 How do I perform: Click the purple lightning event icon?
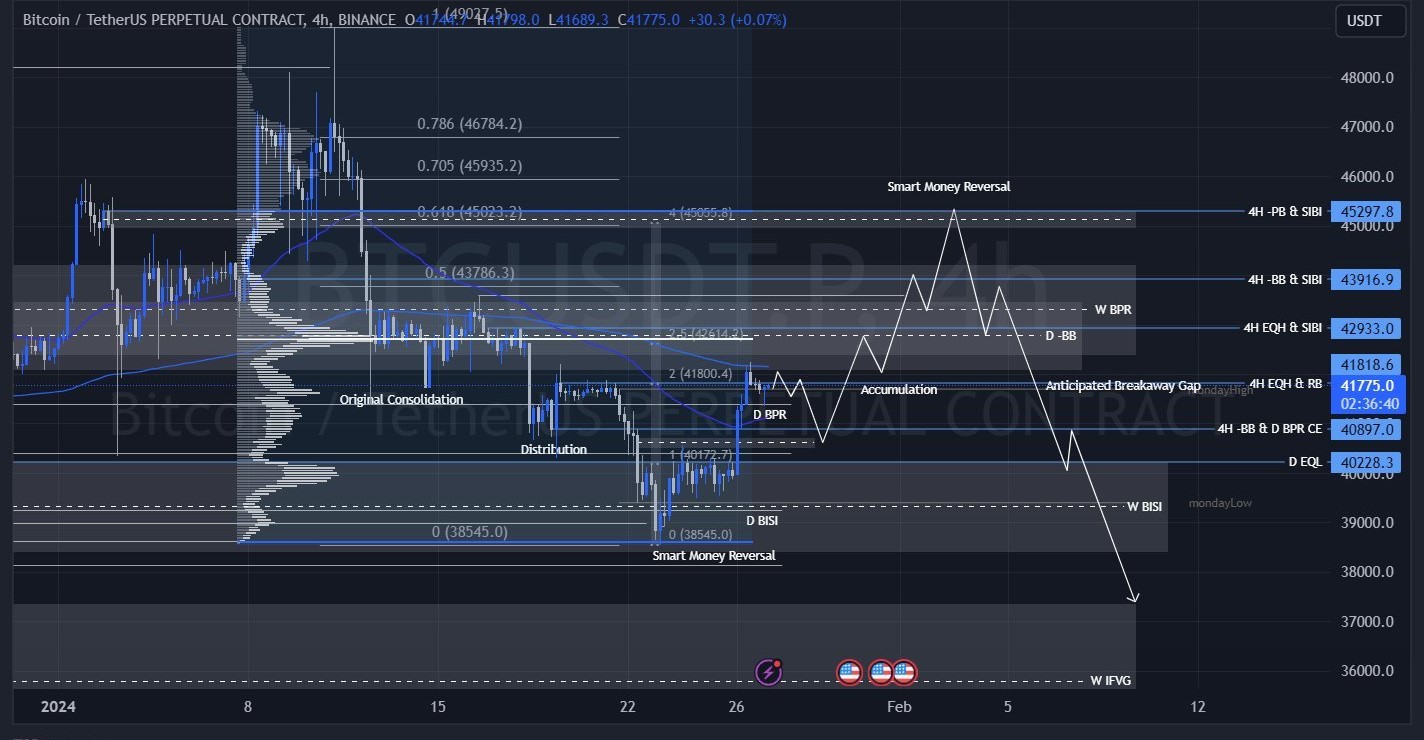(767, 672)
